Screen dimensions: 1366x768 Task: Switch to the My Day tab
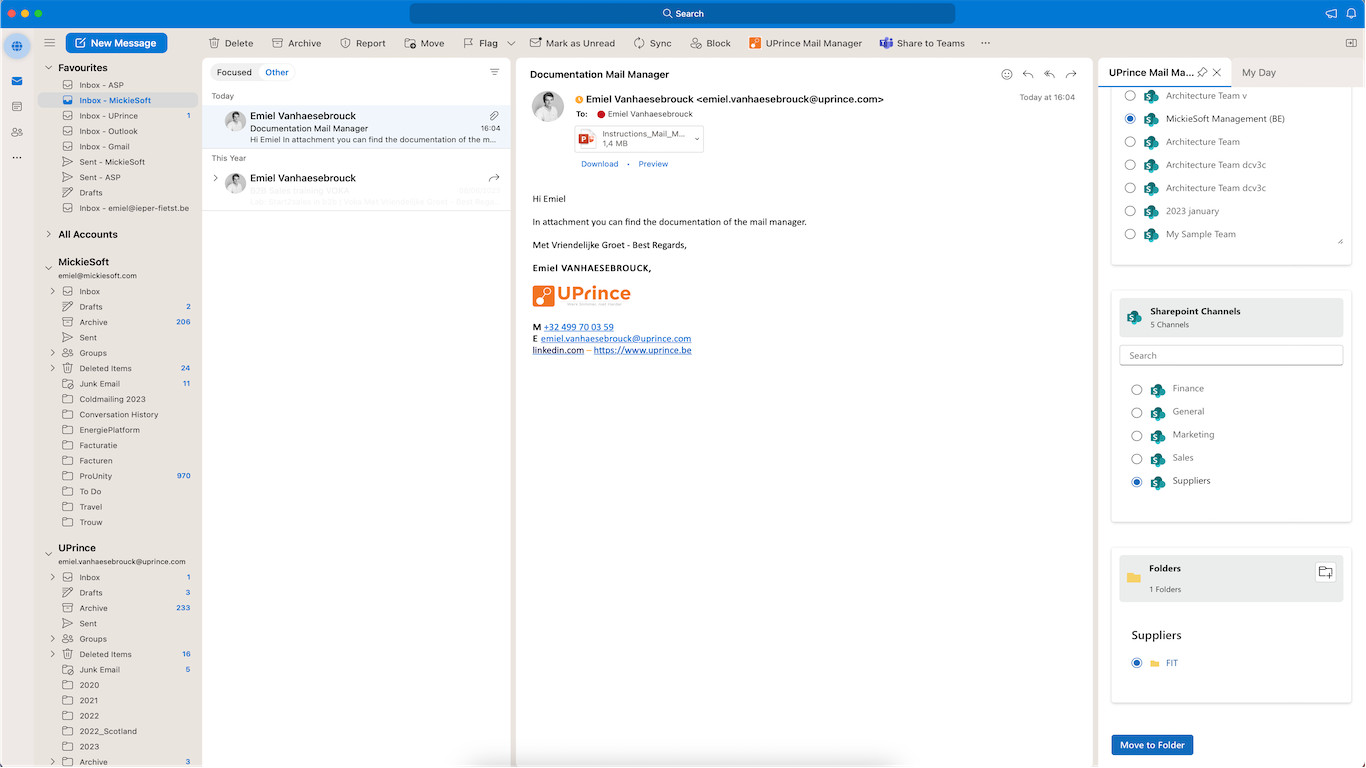(x=1258, y=72)
